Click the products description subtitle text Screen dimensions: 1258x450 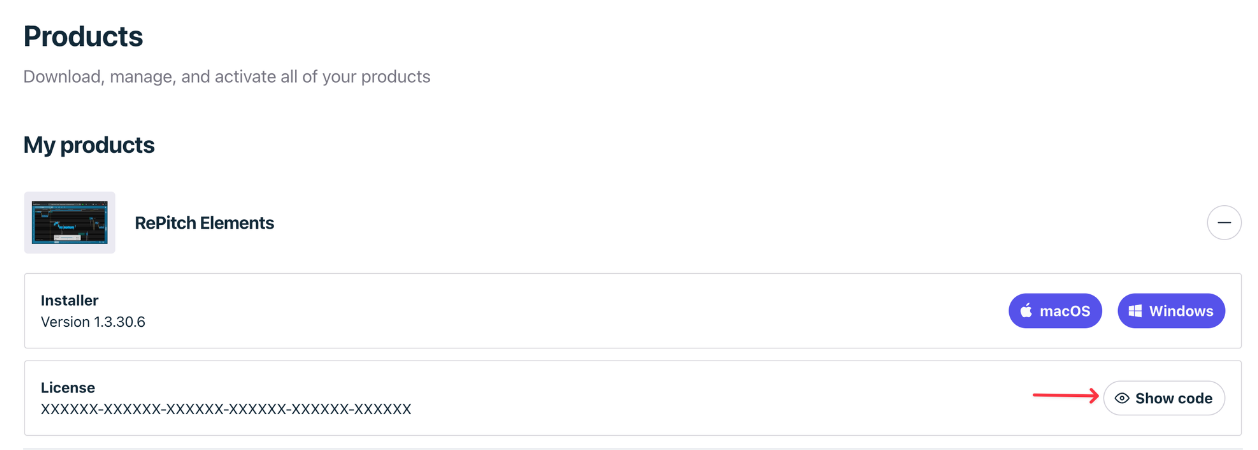[227, 76]
